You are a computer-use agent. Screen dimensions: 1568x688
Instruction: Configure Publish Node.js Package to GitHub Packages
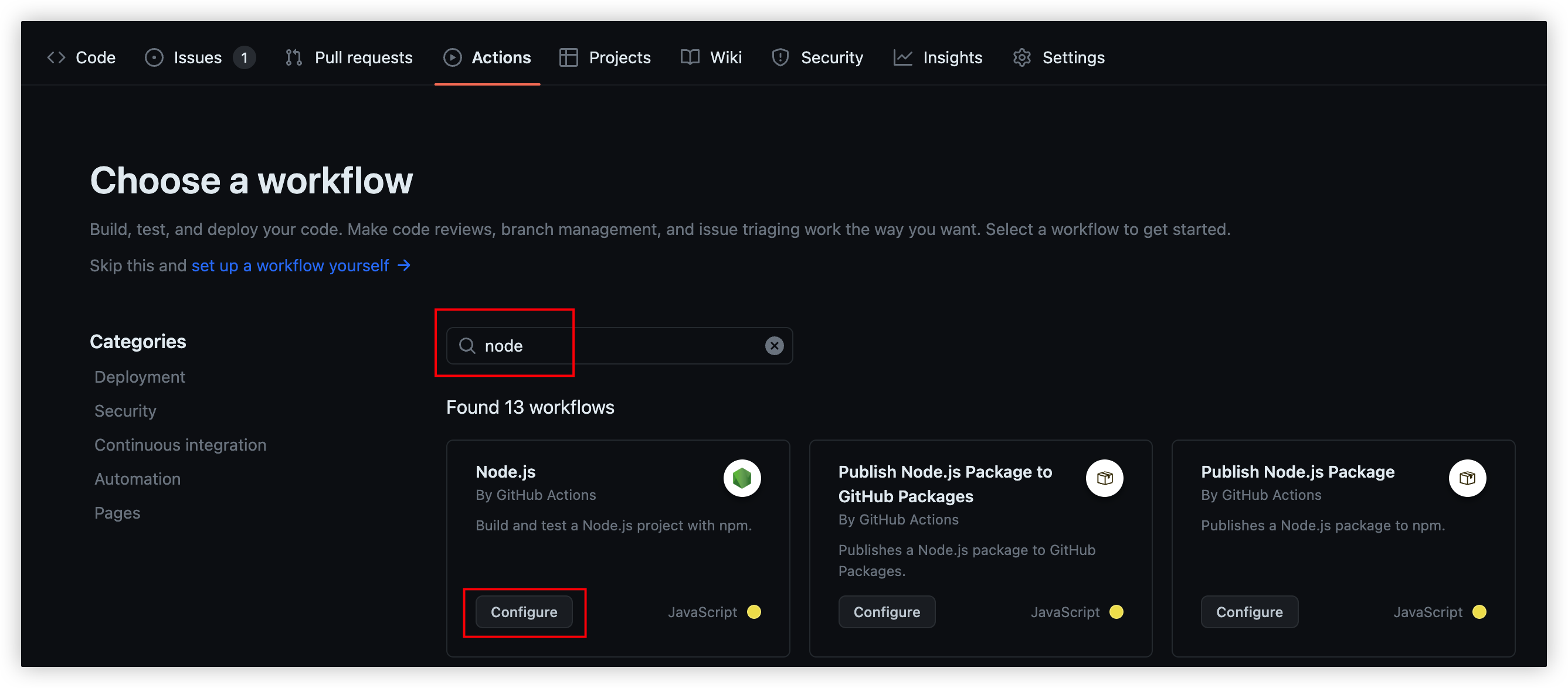[886, 612]
